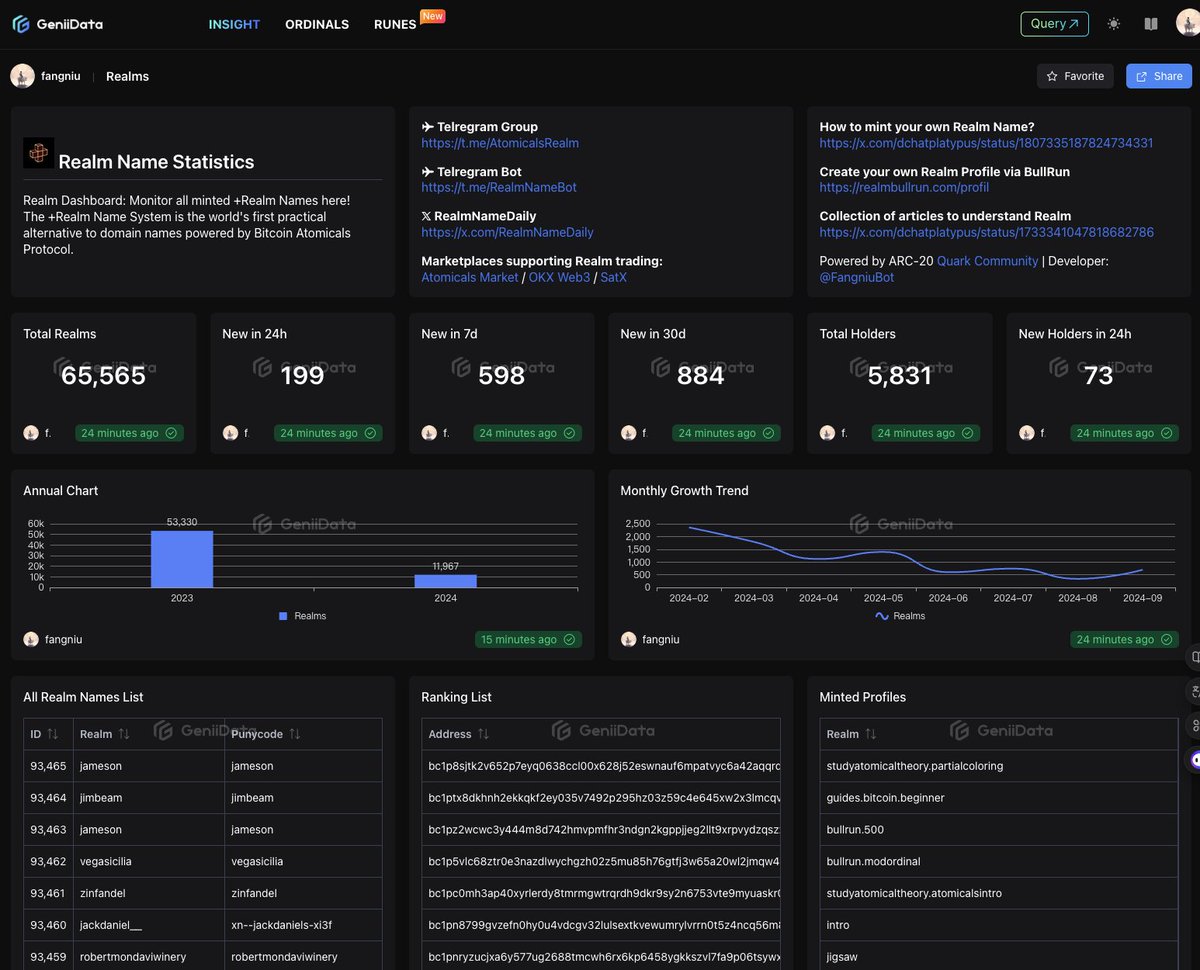Click 24 minutes ago badge on Monthly Growth Trend

[x=1125, y=639]
